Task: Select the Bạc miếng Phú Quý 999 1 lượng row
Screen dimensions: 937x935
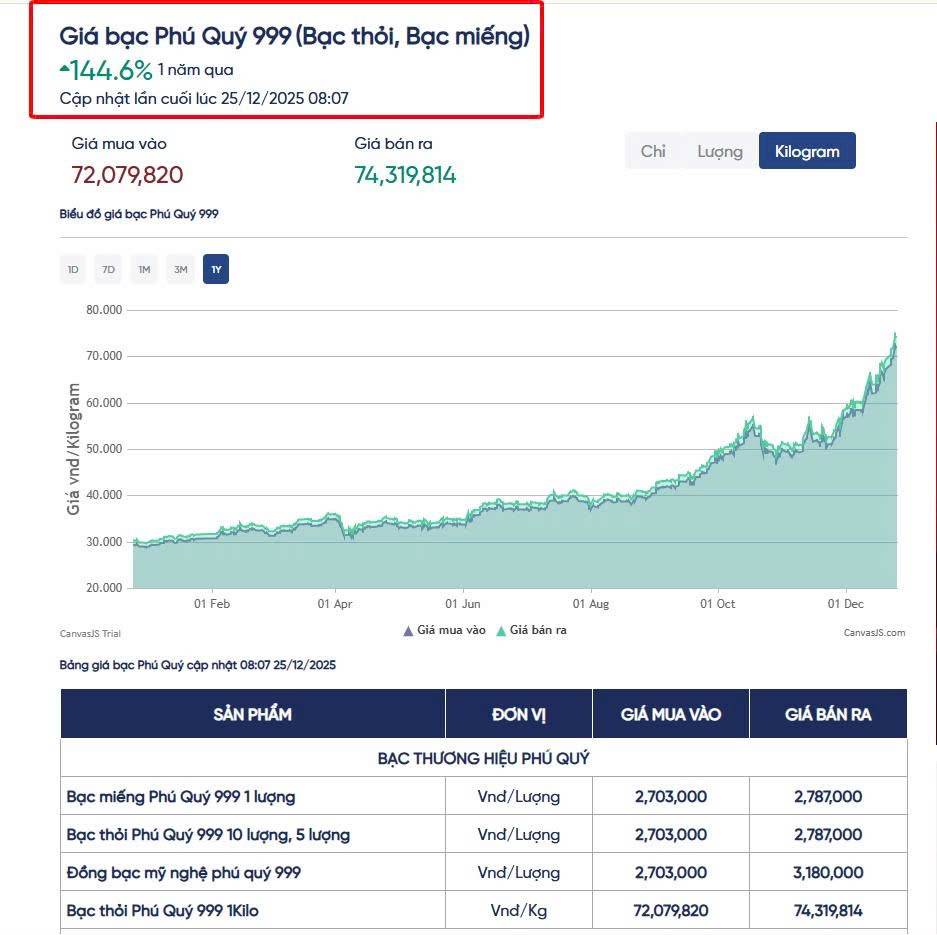Action: pos(181,797)
